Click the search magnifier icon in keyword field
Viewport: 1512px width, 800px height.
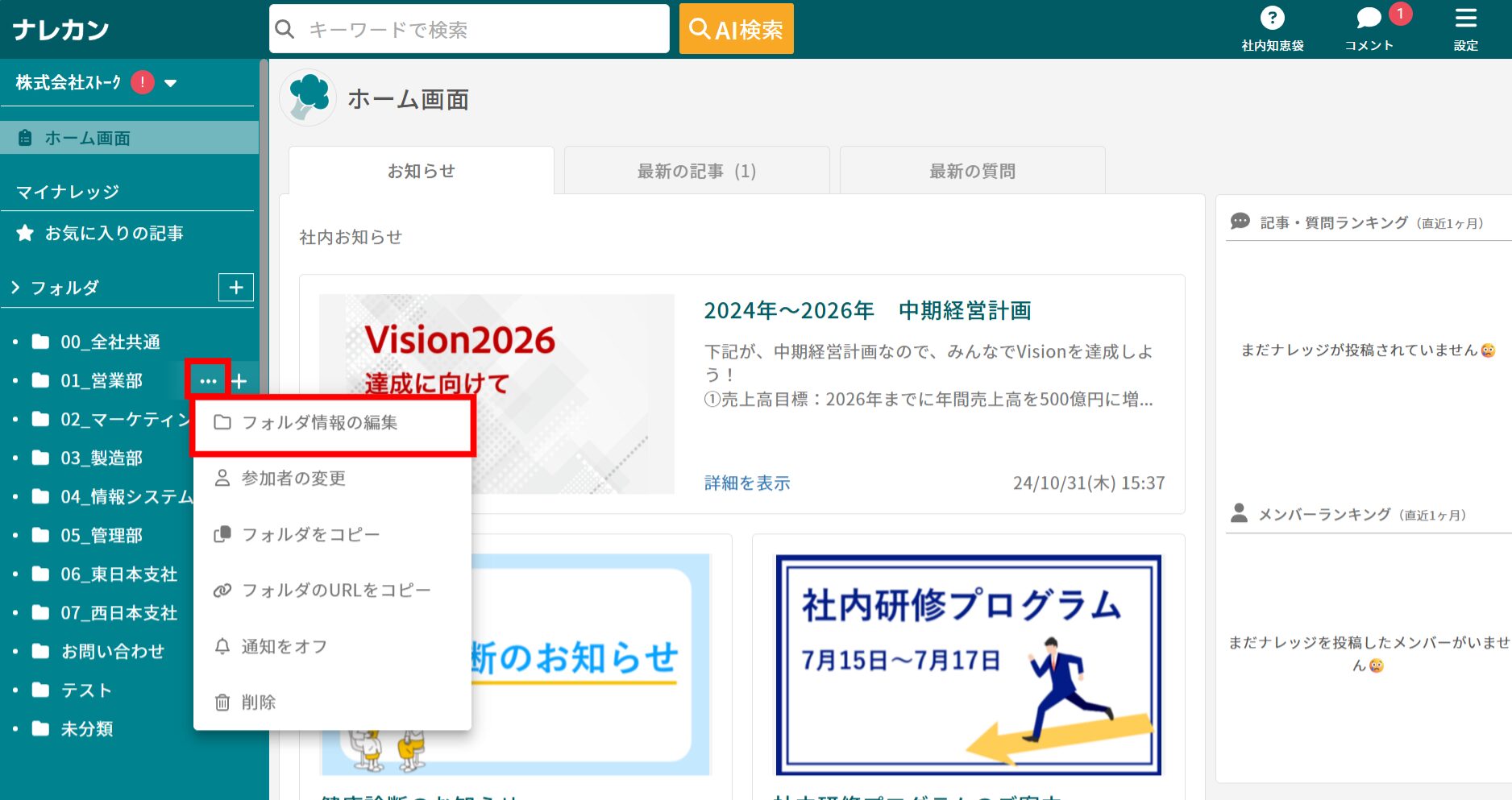tap(285, 30)
